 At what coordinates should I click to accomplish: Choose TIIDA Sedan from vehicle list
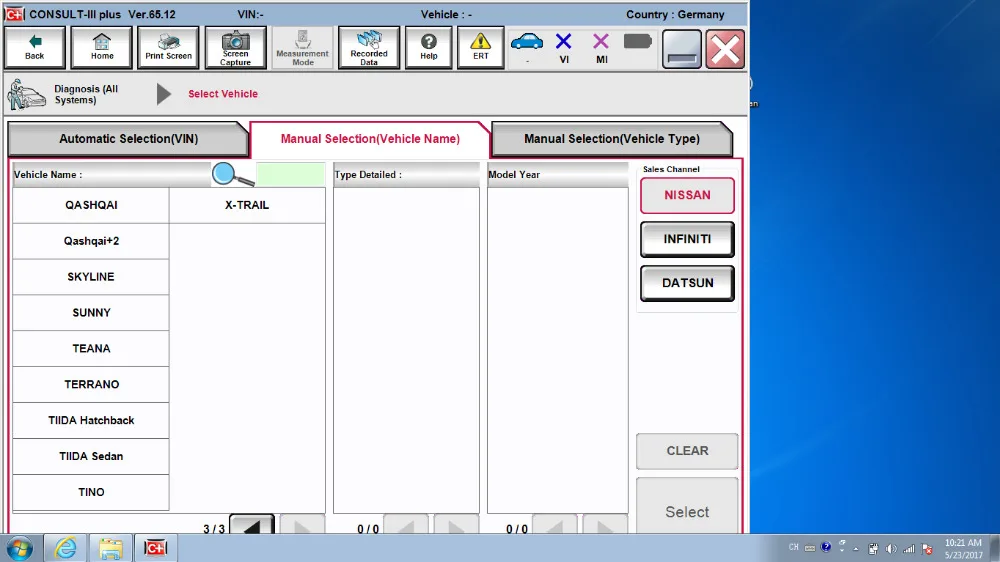[x=91, y=456]
